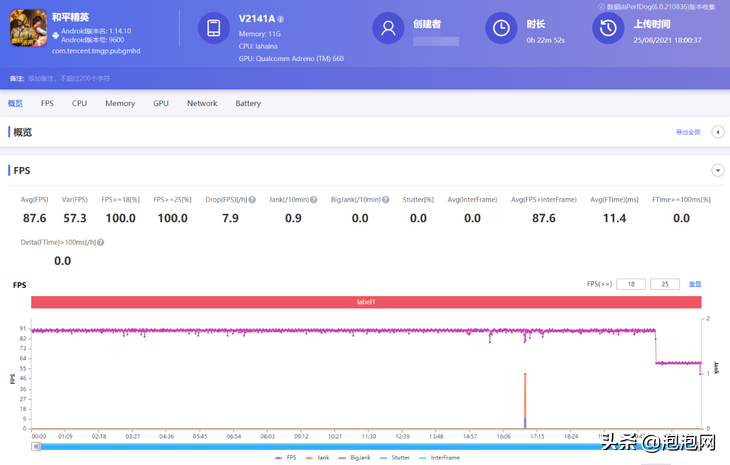Click the package name com.tencent.tmgp.pubgmhd

(x=96, y=51)
